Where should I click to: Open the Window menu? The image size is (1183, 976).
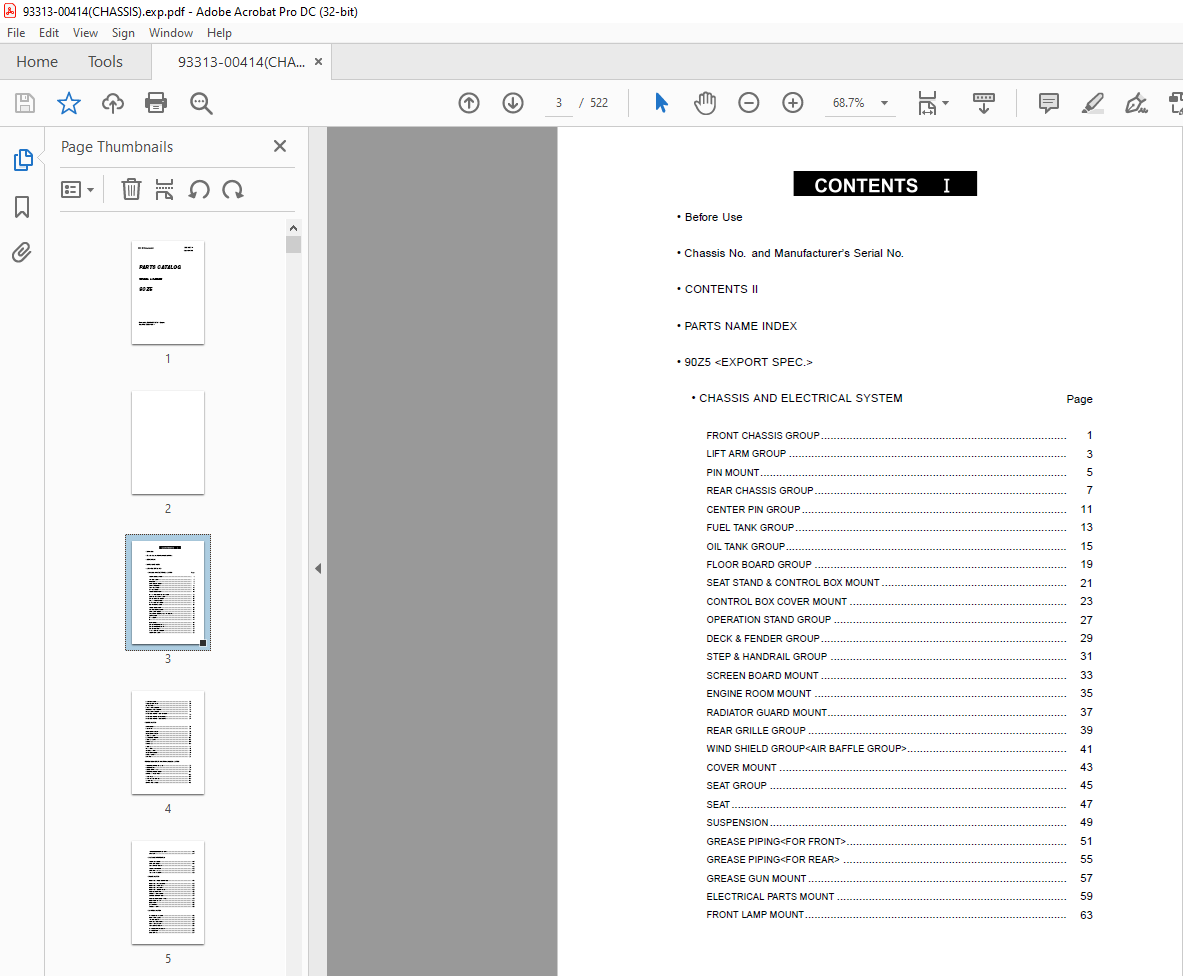(x=171, y=32)
